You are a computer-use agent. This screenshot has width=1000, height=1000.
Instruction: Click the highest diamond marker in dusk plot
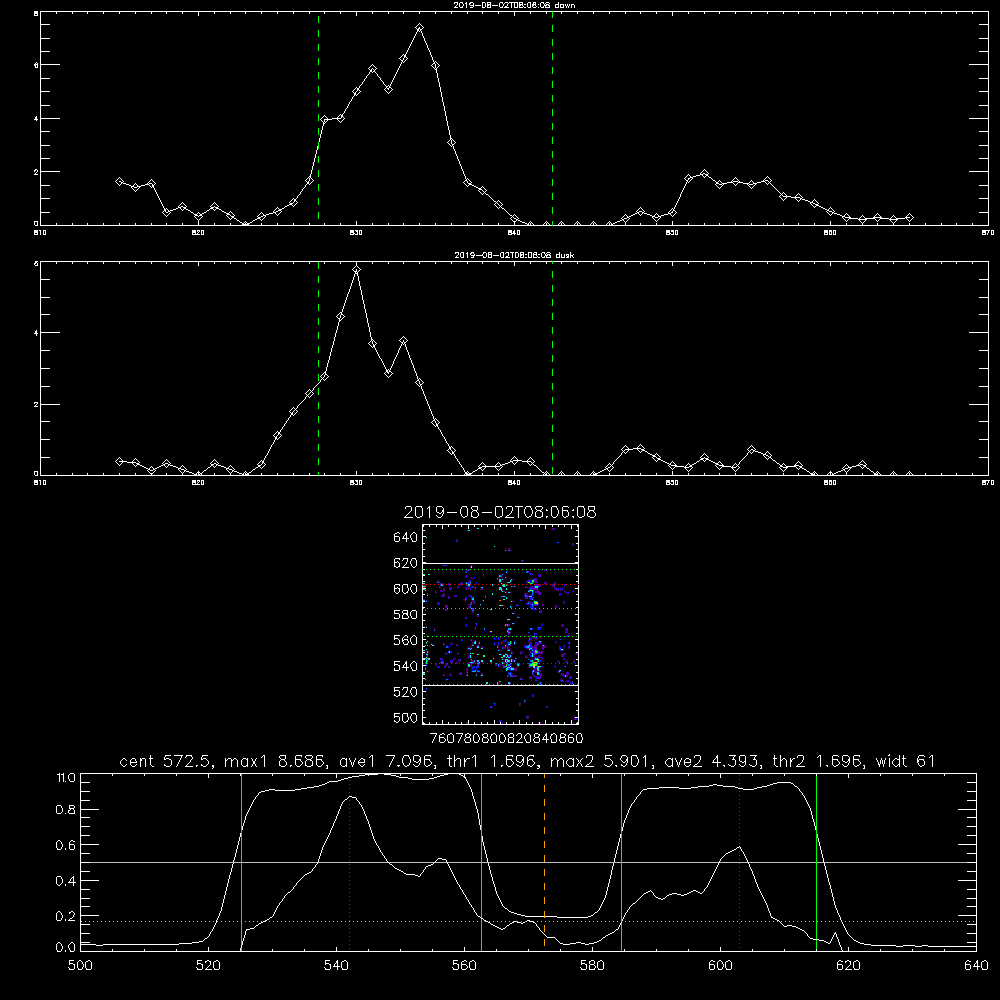[x=357, y=270]
